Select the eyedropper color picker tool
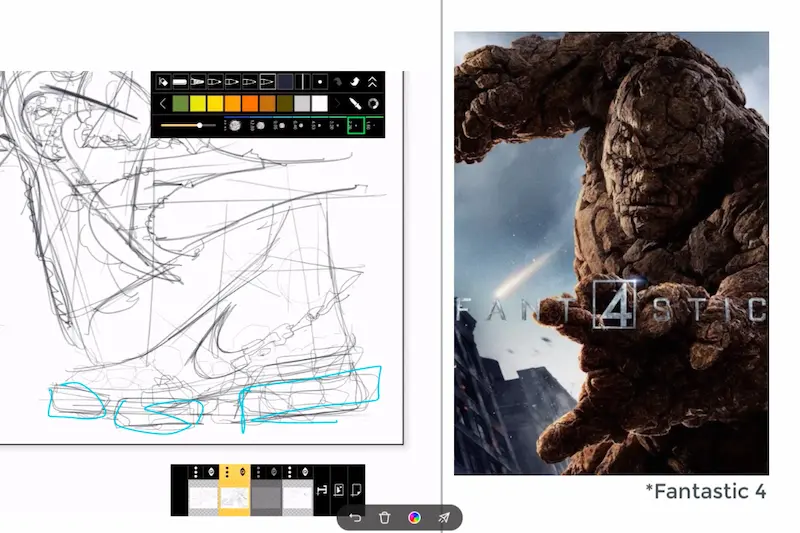Screen dimensions: 800x533 coord(355,104)
